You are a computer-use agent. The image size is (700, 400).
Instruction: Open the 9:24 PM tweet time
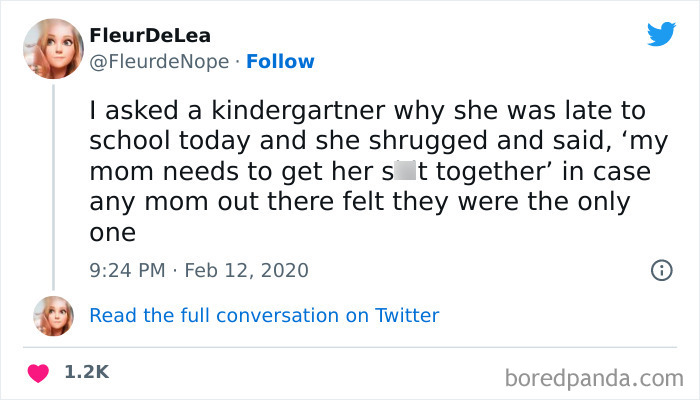coord(126,270)
